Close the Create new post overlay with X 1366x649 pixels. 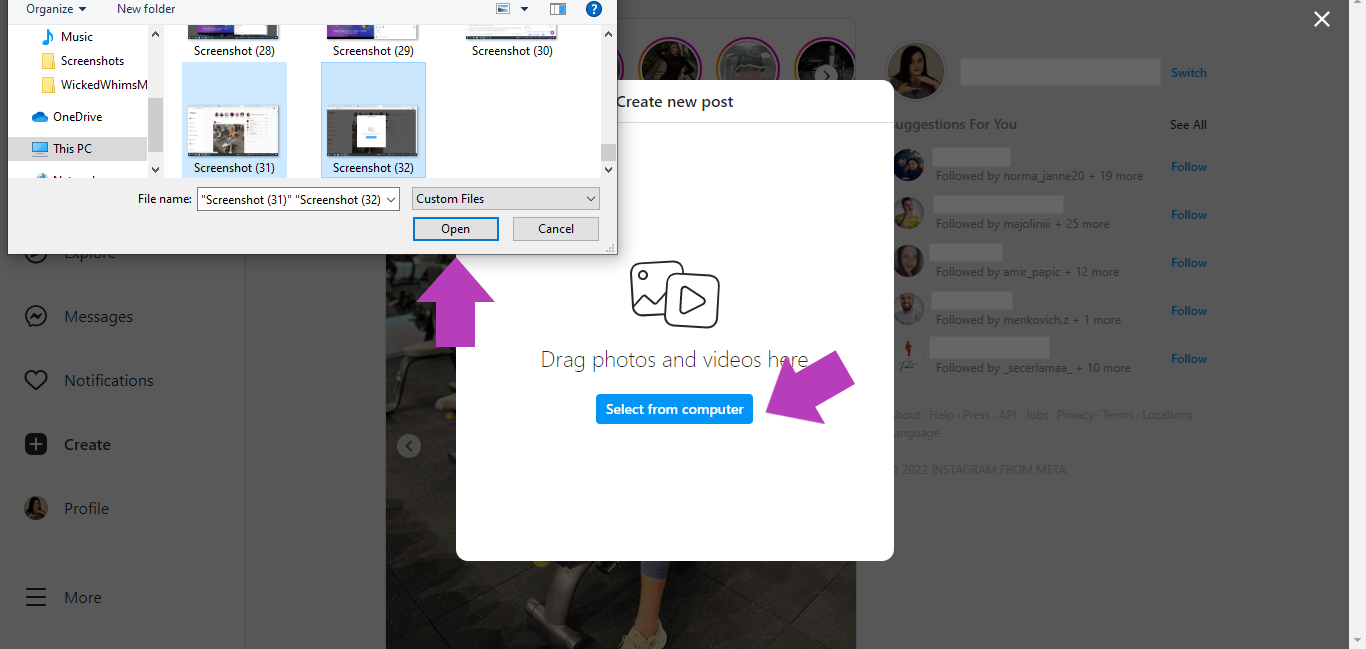click(x=1322, y=19)
